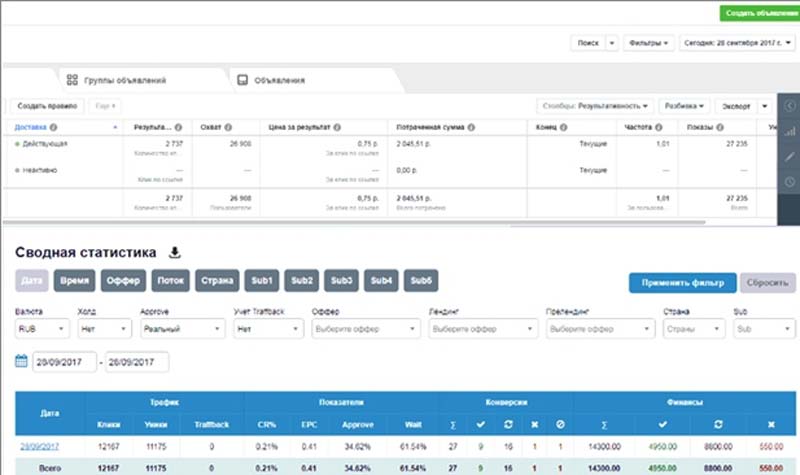This screenshot has width=800, height=475.
Task: Open the Валюта RUB dropdown
Action: 42,329
